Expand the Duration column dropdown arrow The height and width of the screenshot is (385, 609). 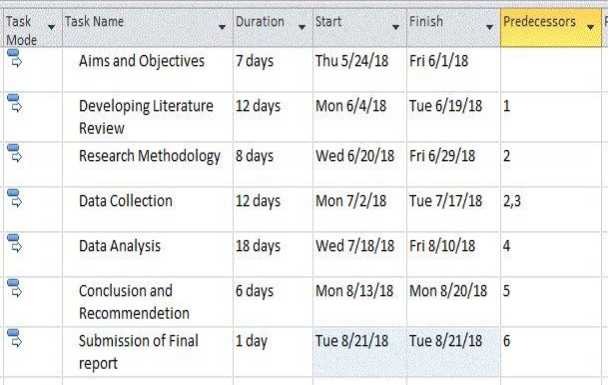pyautogui.click(x=301, y=27)
